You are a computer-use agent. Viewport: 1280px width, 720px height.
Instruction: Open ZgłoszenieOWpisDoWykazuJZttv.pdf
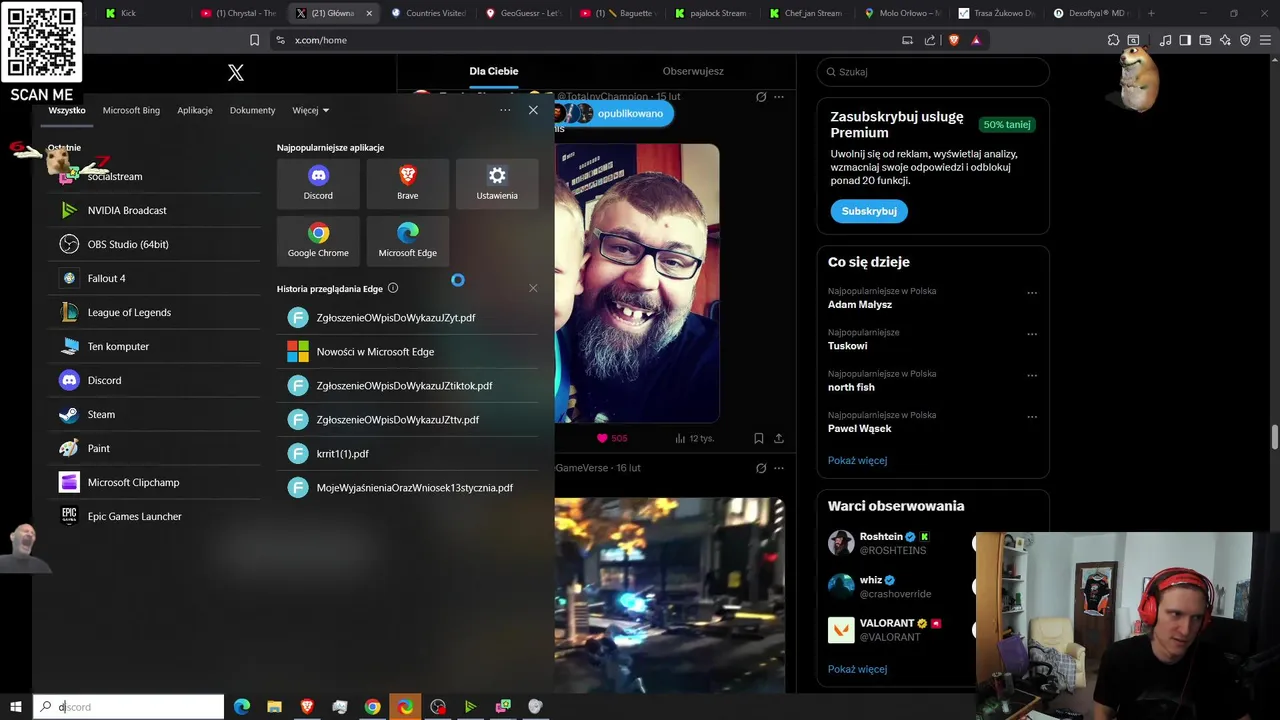[x=408, y=419]
